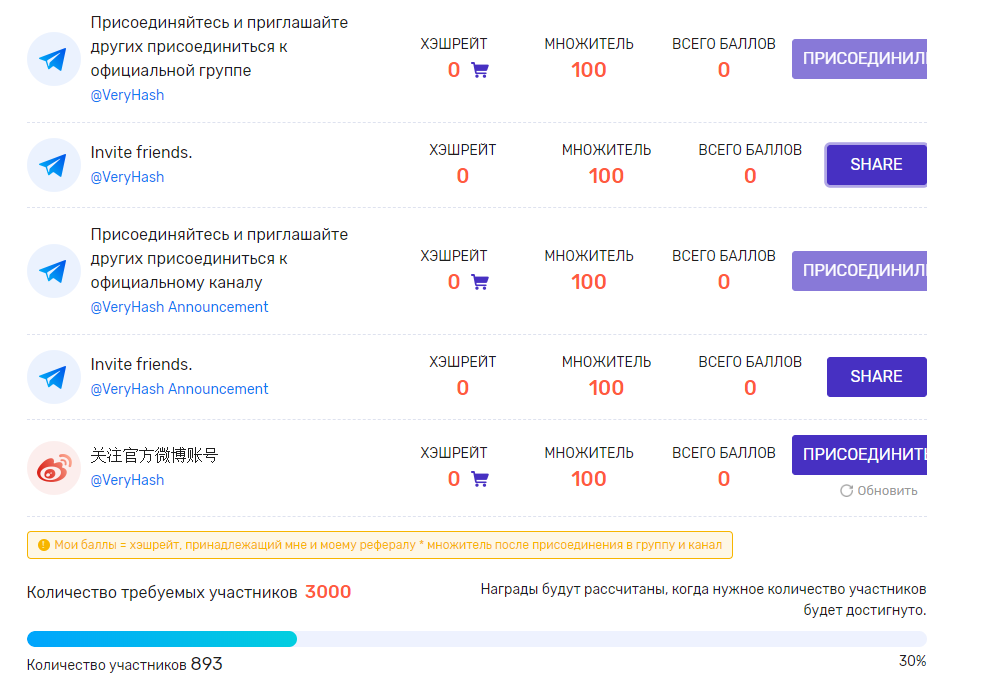Click the participant count 893
The width and height of the screenshot is (995, 680).
pyautogui.click(x=207, y=664)
